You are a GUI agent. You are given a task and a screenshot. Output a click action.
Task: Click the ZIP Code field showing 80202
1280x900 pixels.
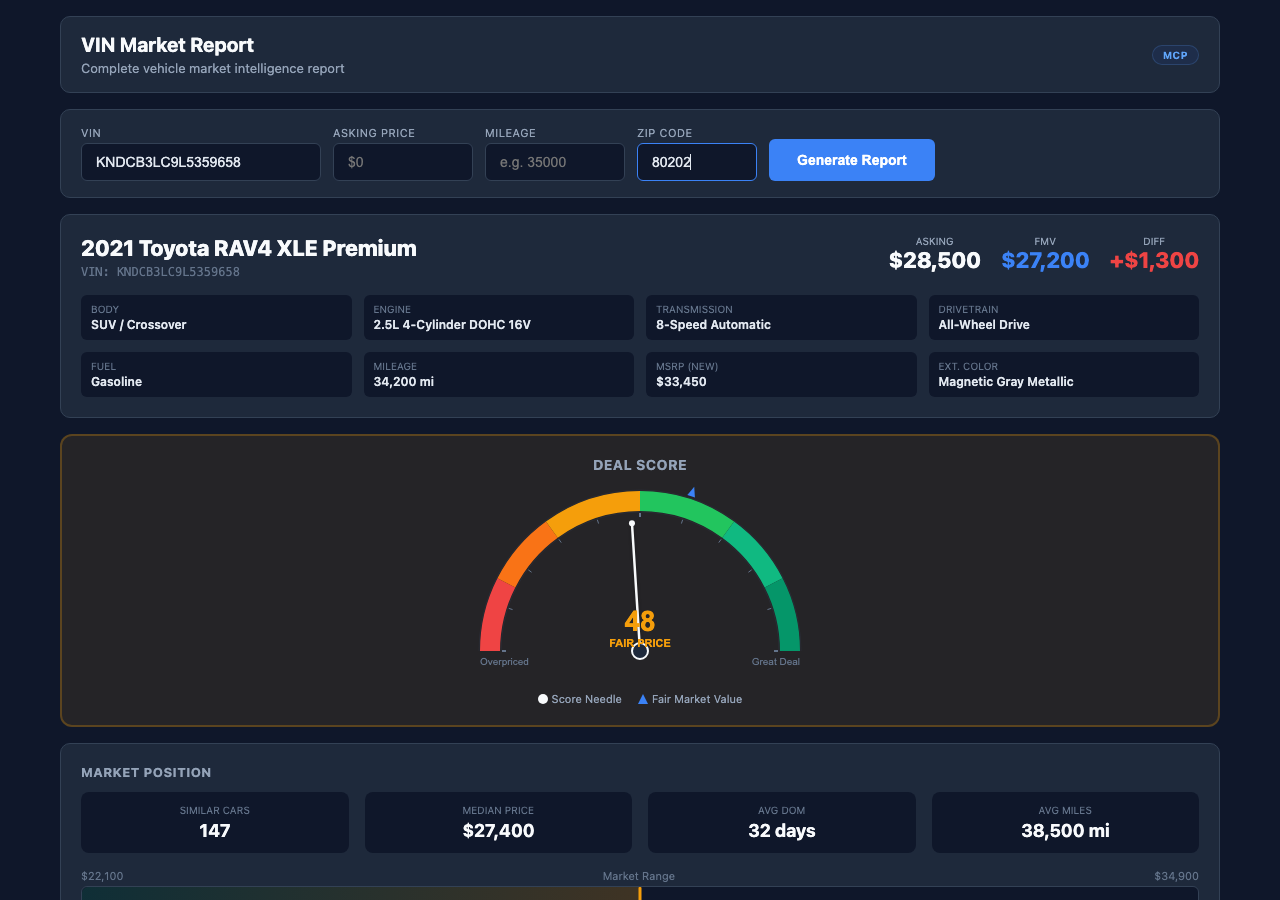pyautogui.click(x=697, y=162)
